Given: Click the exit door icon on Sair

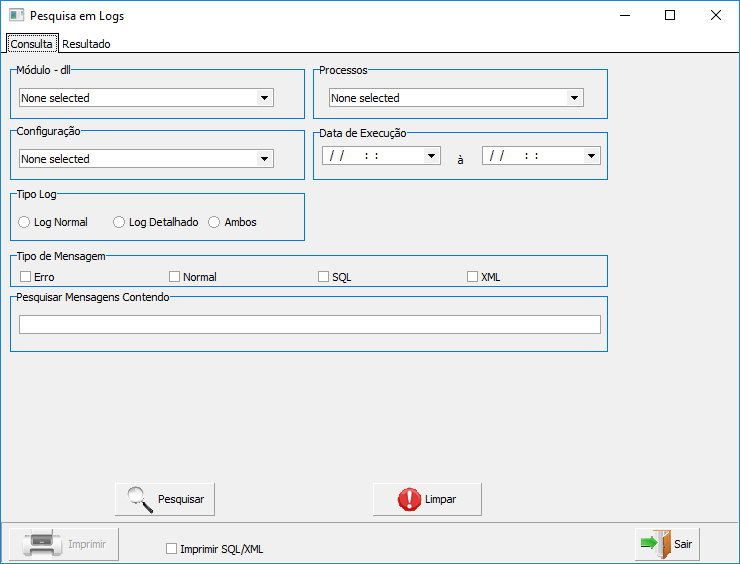Looking at the screenshot, I should tap(656, 544).
